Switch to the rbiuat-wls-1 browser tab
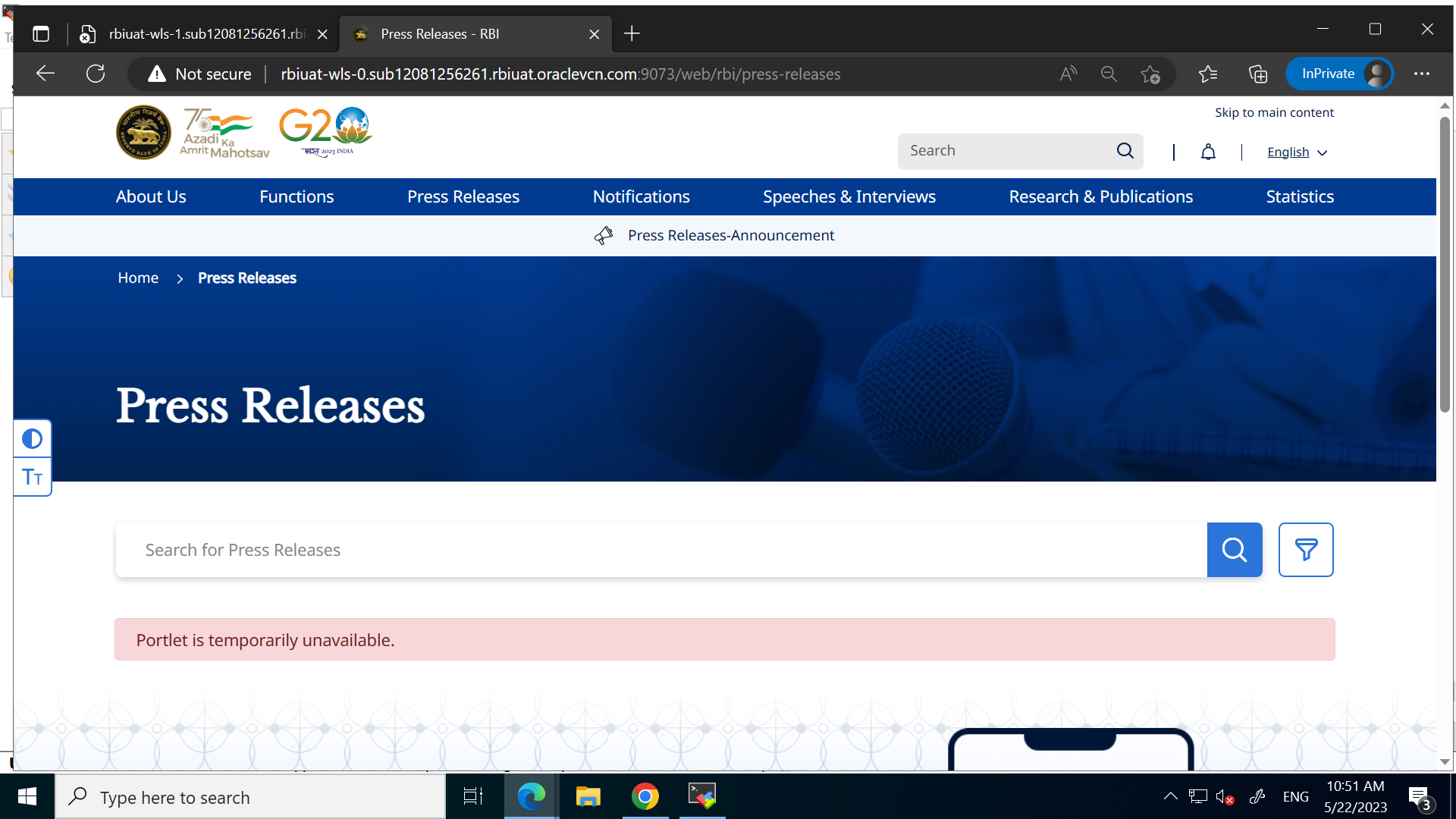 [x=206, y=34]
